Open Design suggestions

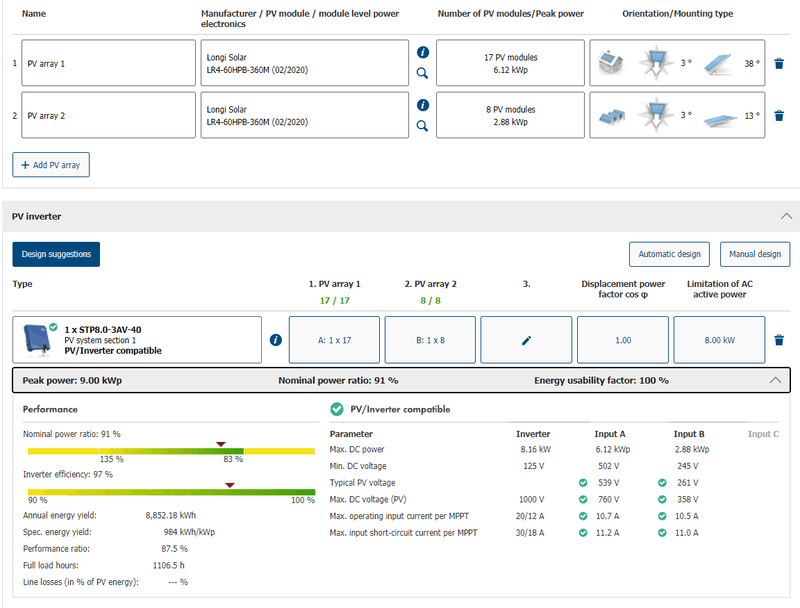click(x=56, y=254)
